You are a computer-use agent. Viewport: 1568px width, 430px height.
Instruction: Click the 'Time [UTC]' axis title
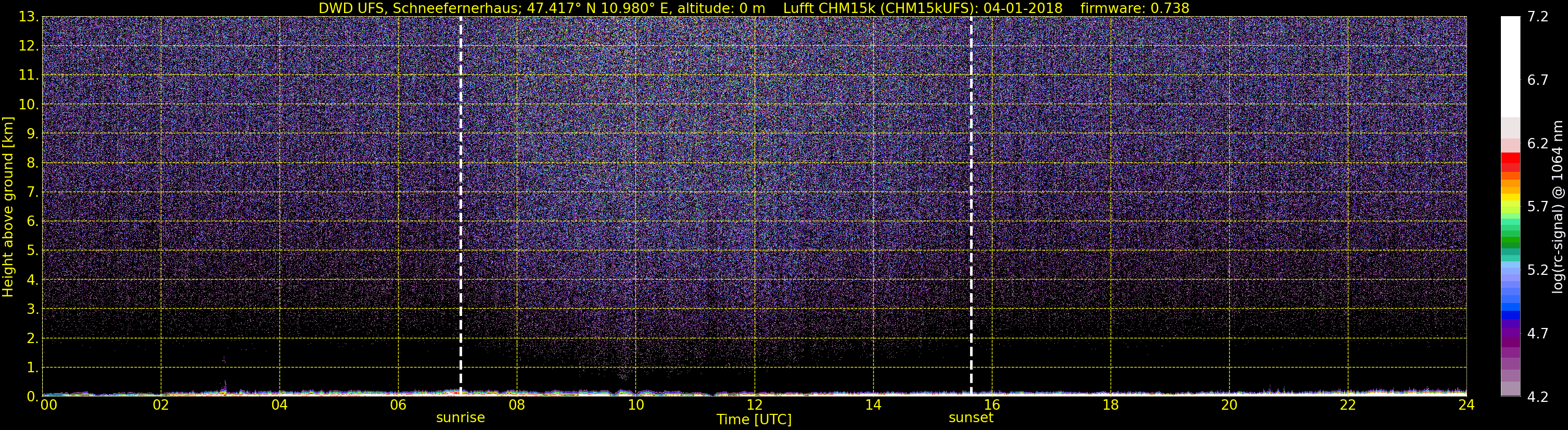tap(754, 420)
